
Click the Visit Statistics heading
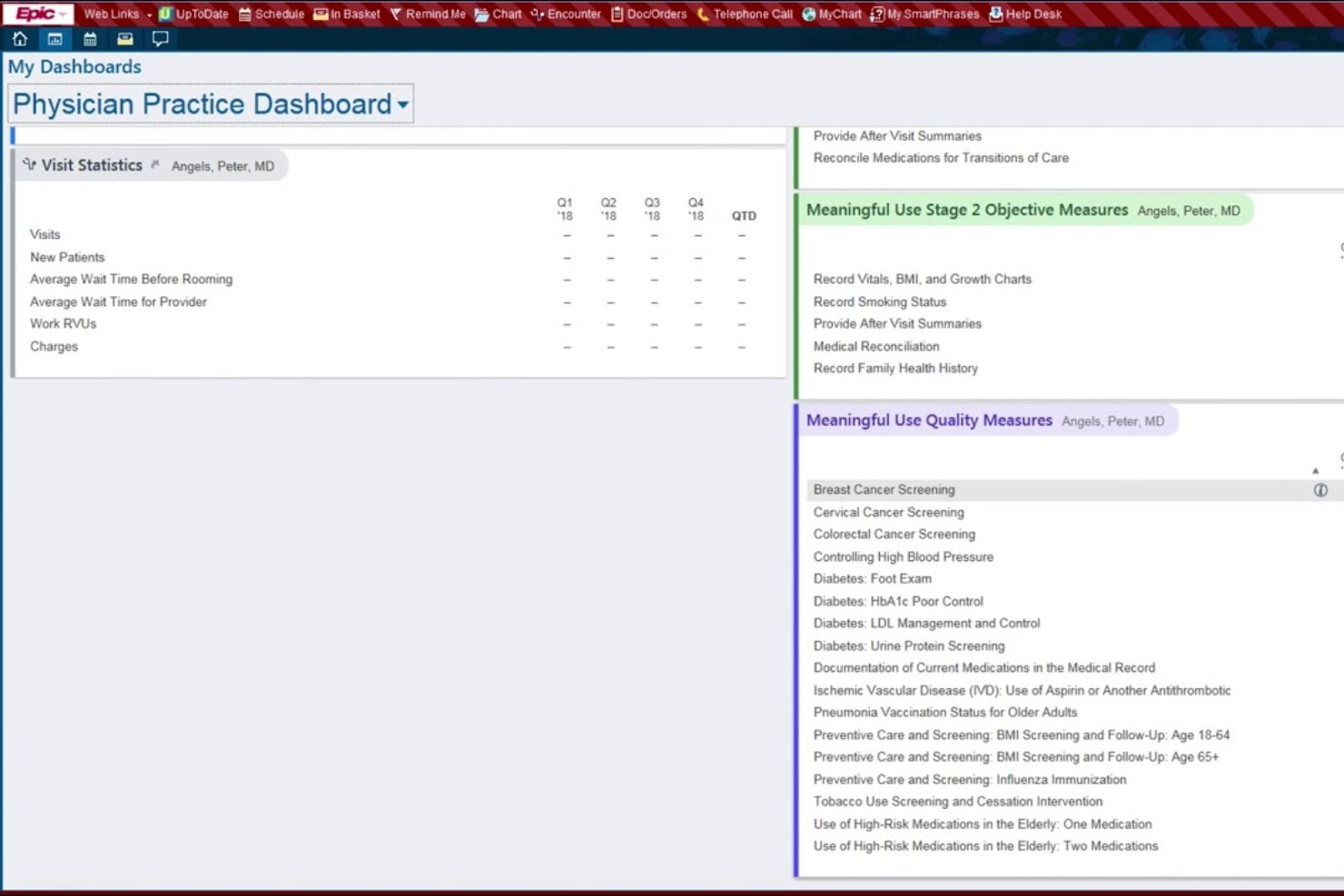point(92,165)
